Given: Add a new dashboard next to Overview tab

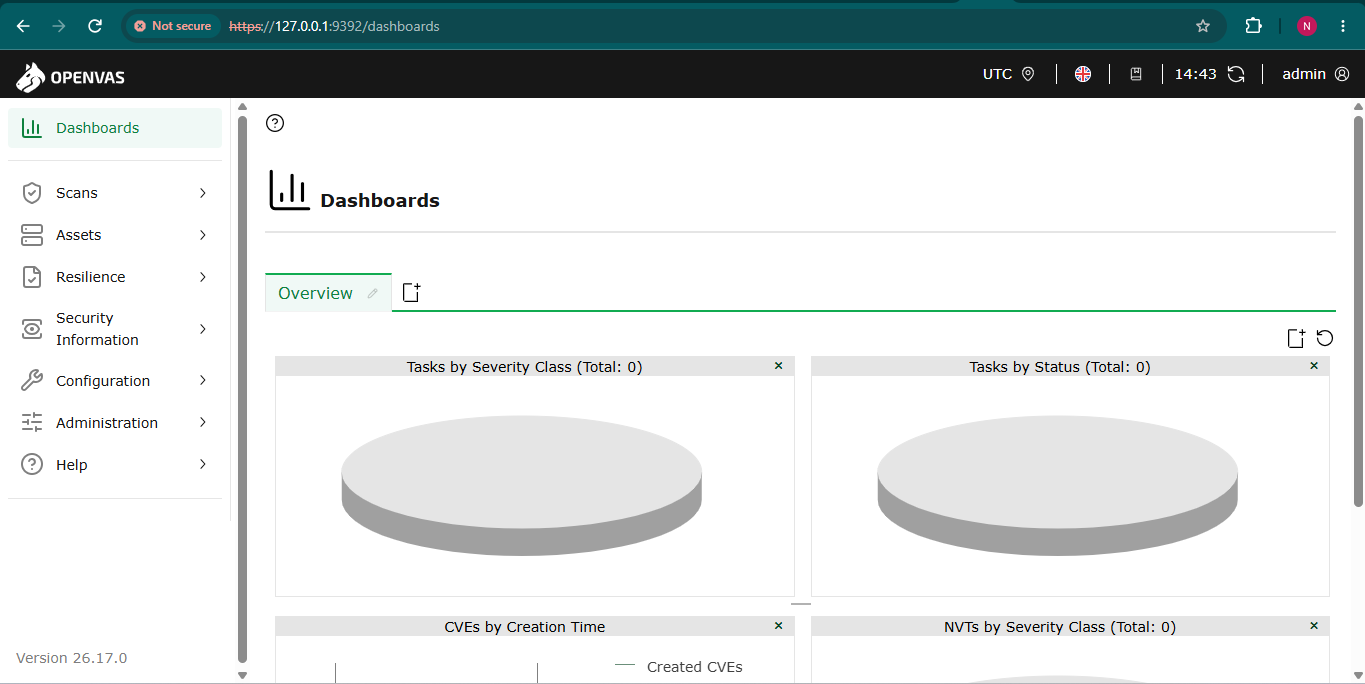Looking at the screenshot, I should click(x=411, y=292).
